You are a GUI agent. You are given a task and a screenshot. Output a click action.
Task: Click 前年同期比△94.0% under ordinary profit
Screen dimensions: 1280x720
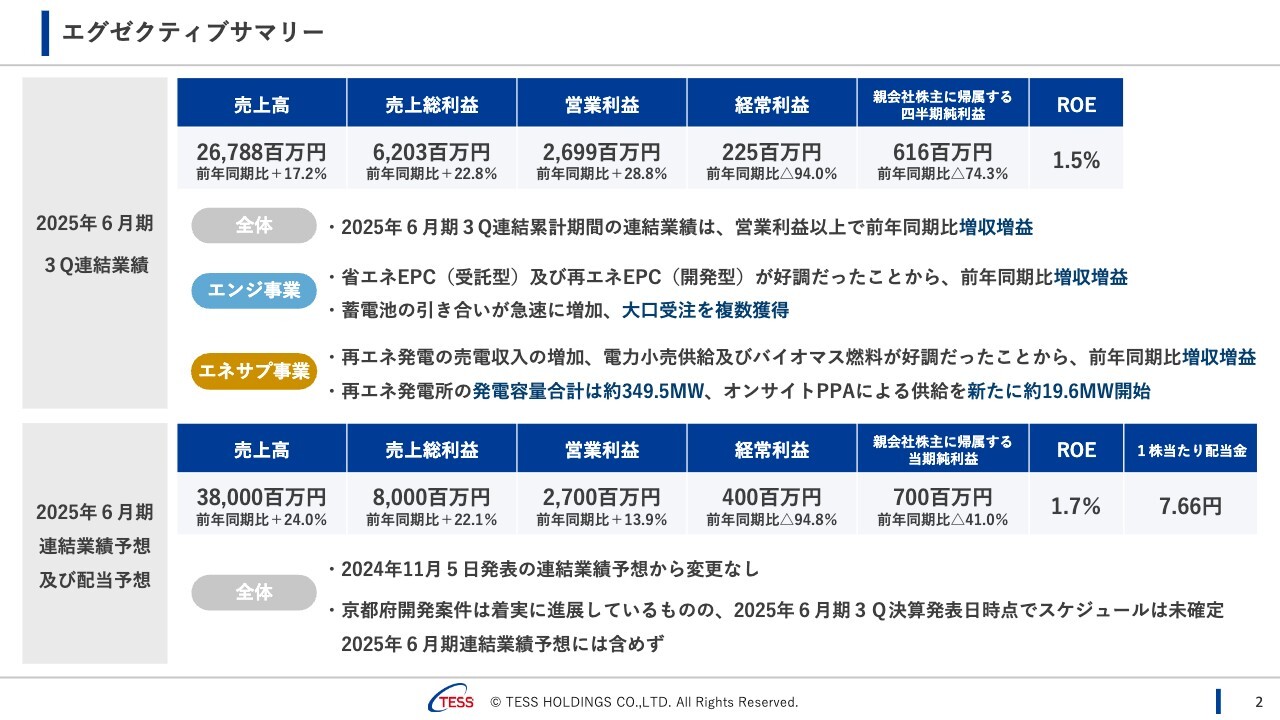(x=772, y=174)
